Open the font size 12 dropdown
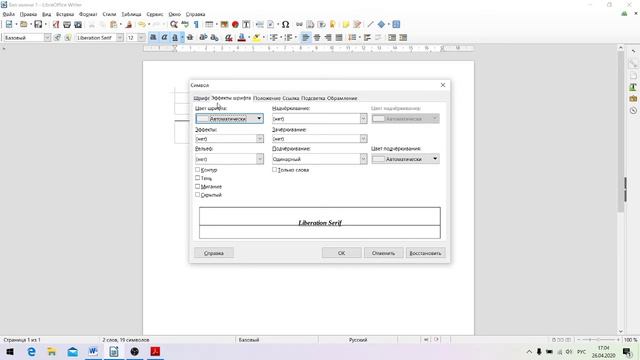Screen dimensions: 640x360 pyautogui.click(x=141, y=38)
